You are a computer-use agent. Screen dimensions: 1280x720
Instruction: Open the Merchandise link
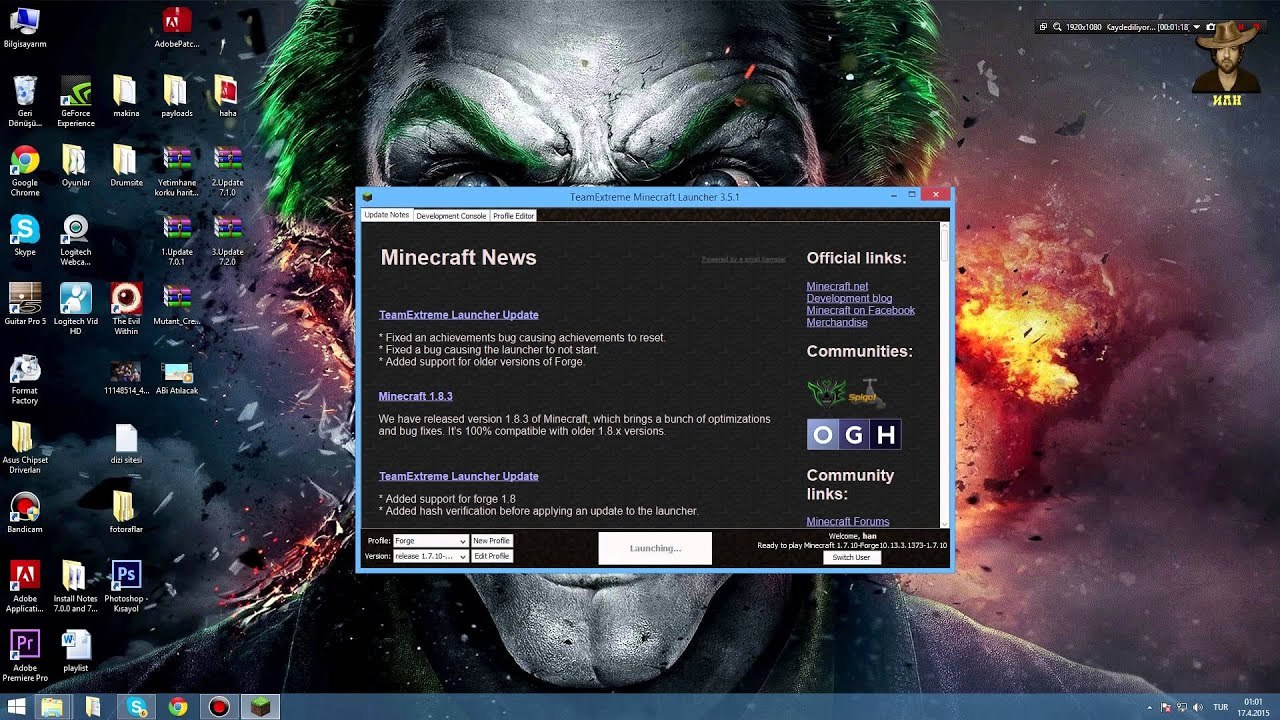(x=837, y=322)
